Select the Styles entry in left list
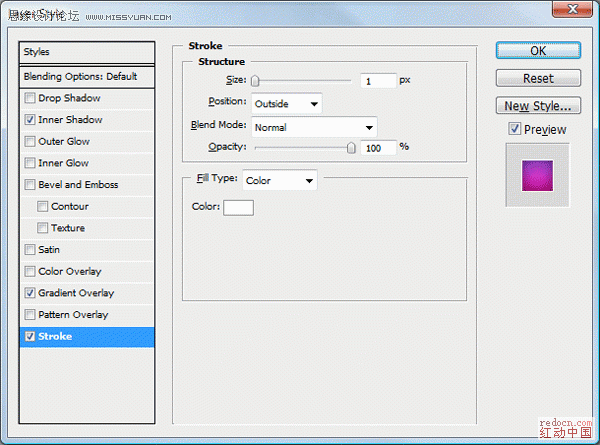 coord(87,52)
